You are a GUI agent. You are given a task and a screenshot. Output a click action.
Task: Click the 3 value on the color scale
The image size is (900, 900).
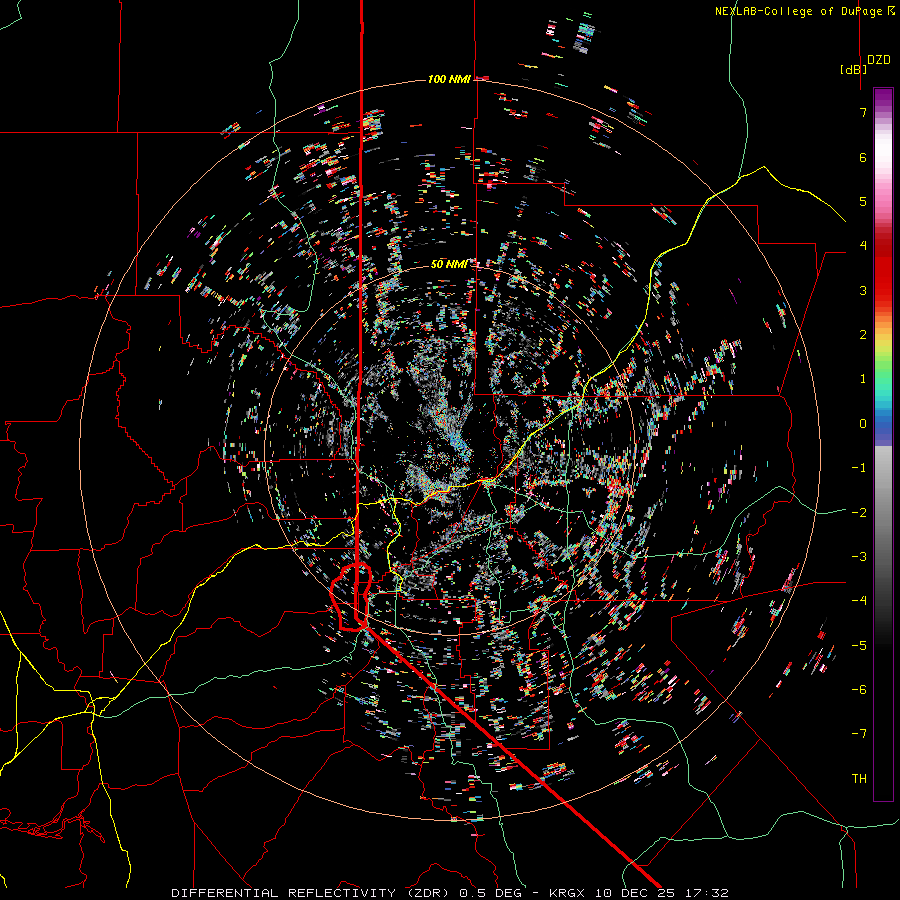[x=863, y=290]
